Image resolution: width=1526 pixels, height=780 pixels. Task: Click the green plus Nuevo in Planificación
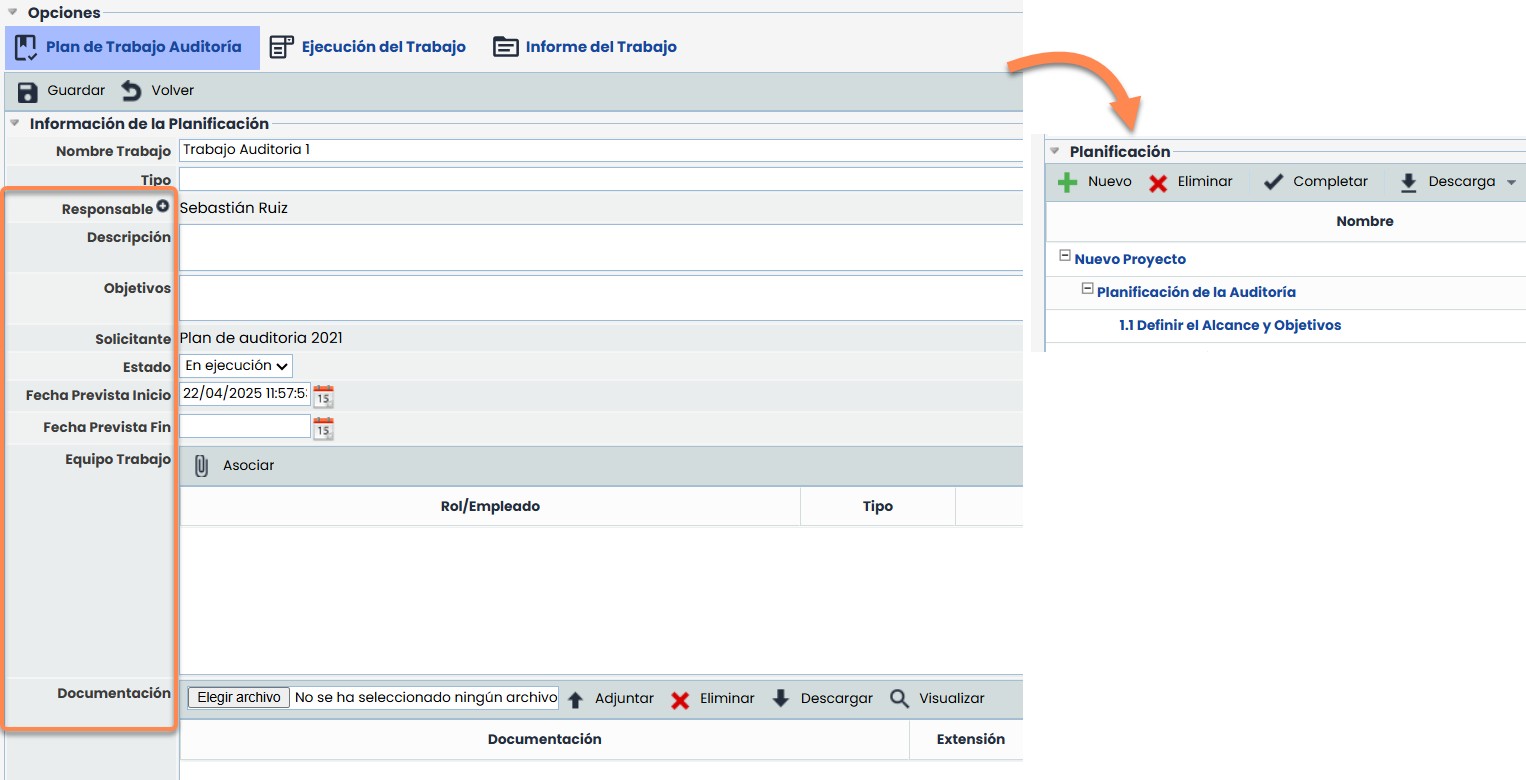pos(1067,182)
